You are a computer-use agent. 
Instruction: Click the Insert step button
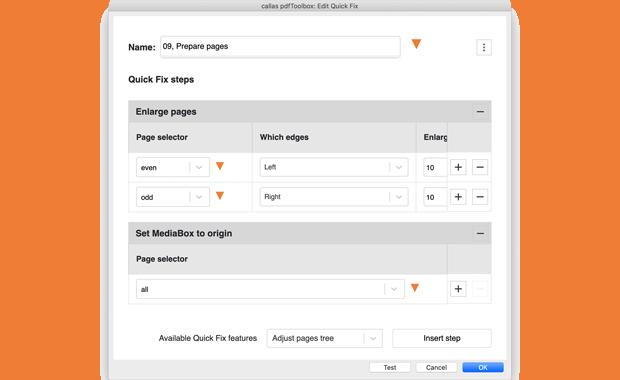click(442, 338)
